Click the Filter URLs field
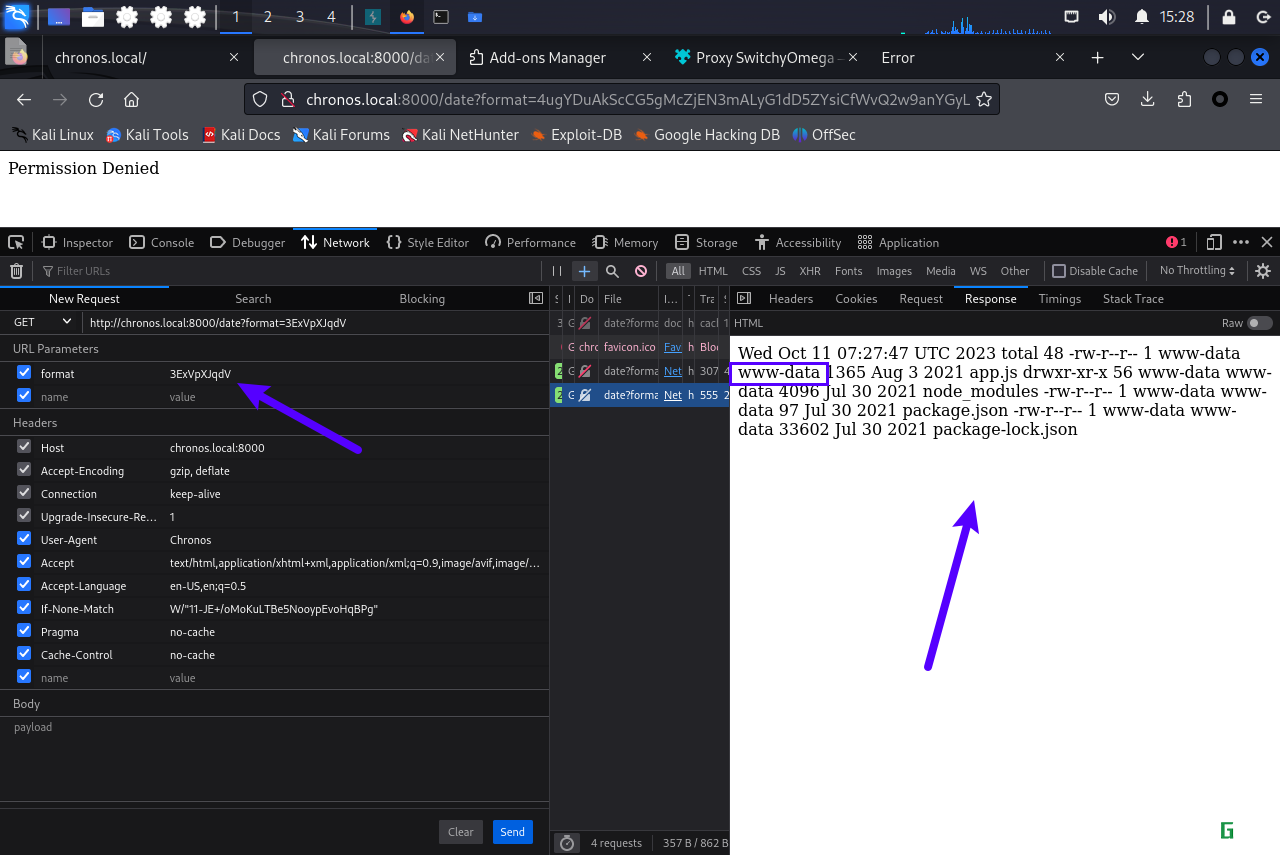This screenshot has width=1280, height=855. click(290, 271)
